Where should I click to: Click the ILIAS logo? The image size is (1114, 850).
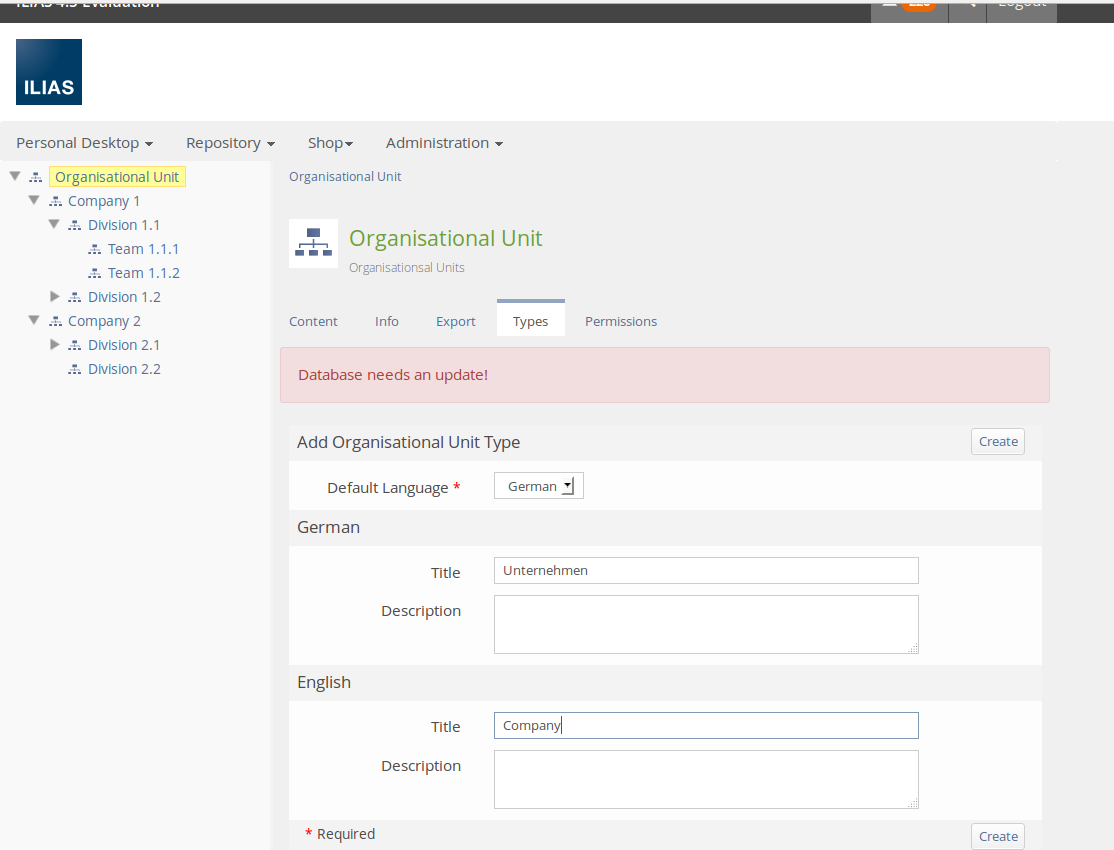(x=49, y=72)
